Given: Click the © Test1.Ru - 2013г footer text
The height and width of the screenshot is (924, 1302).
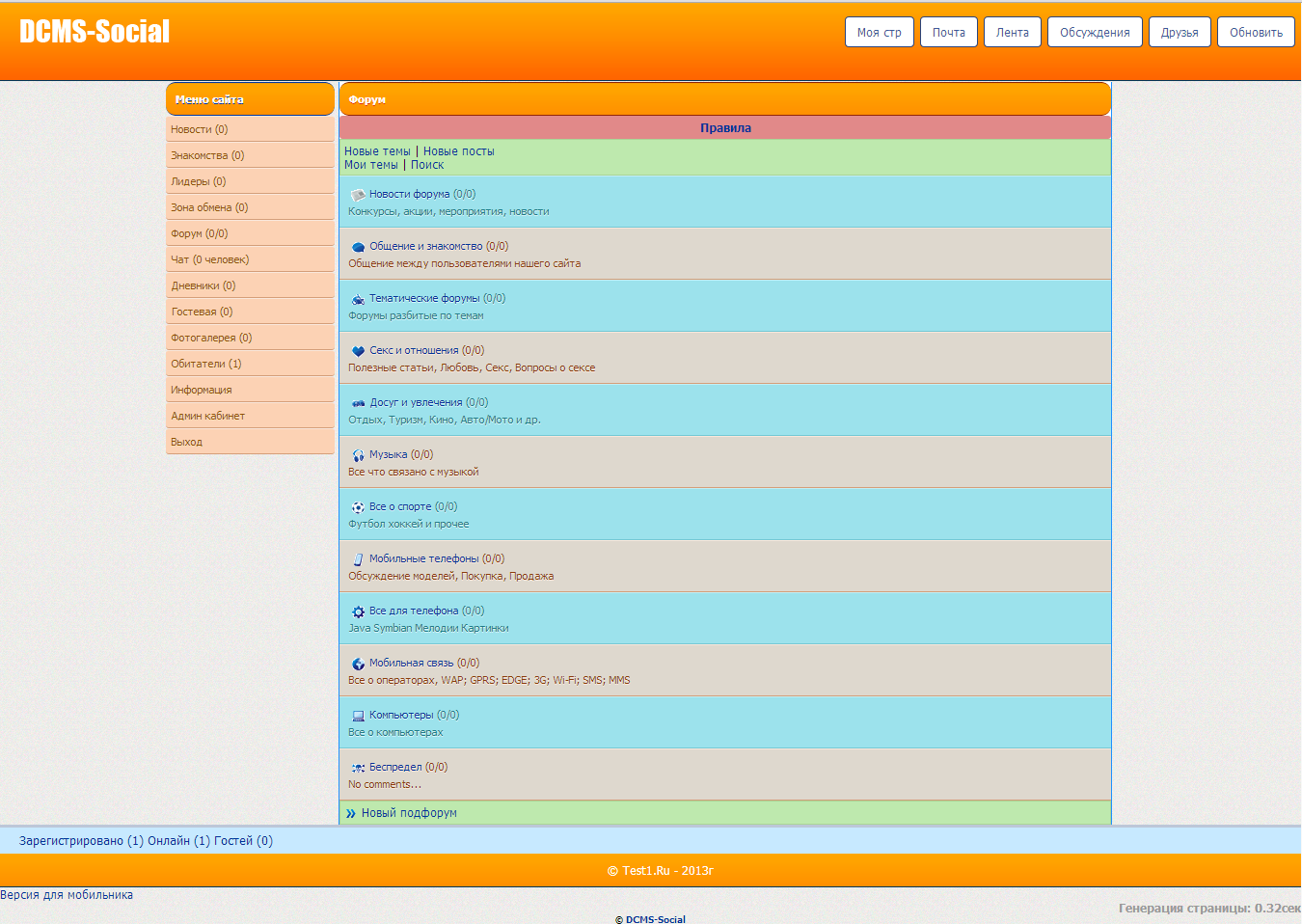Looking at the screenshot, I should point(661,871).
